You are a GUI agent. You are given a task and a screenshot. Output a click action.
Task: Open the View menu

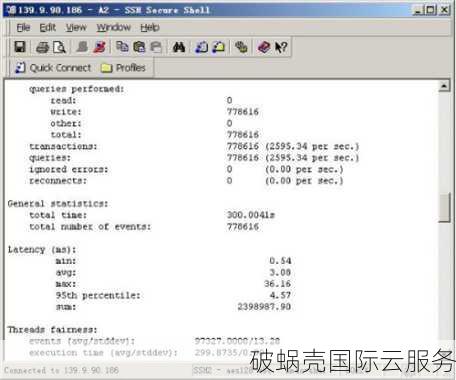point(76,27)
